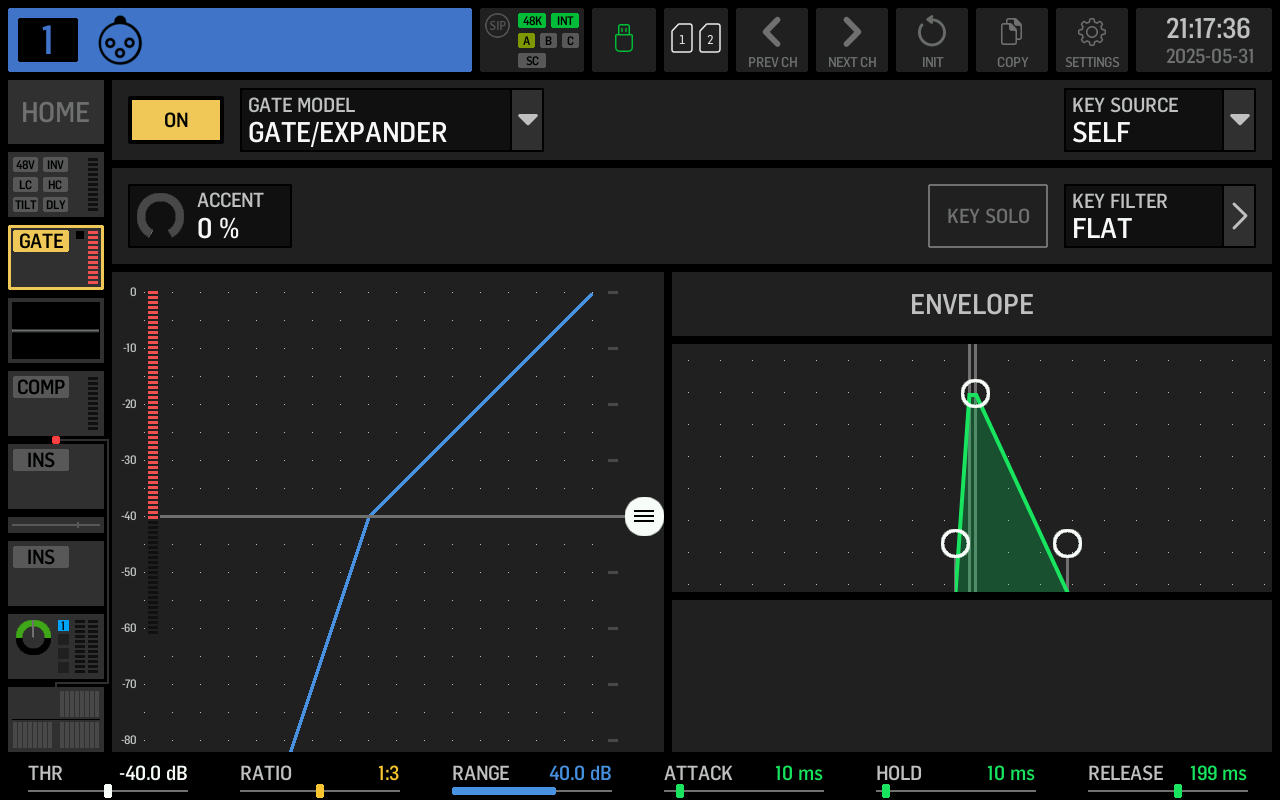Open the channel EQ block with 48V controls

[x=55, y=184]
